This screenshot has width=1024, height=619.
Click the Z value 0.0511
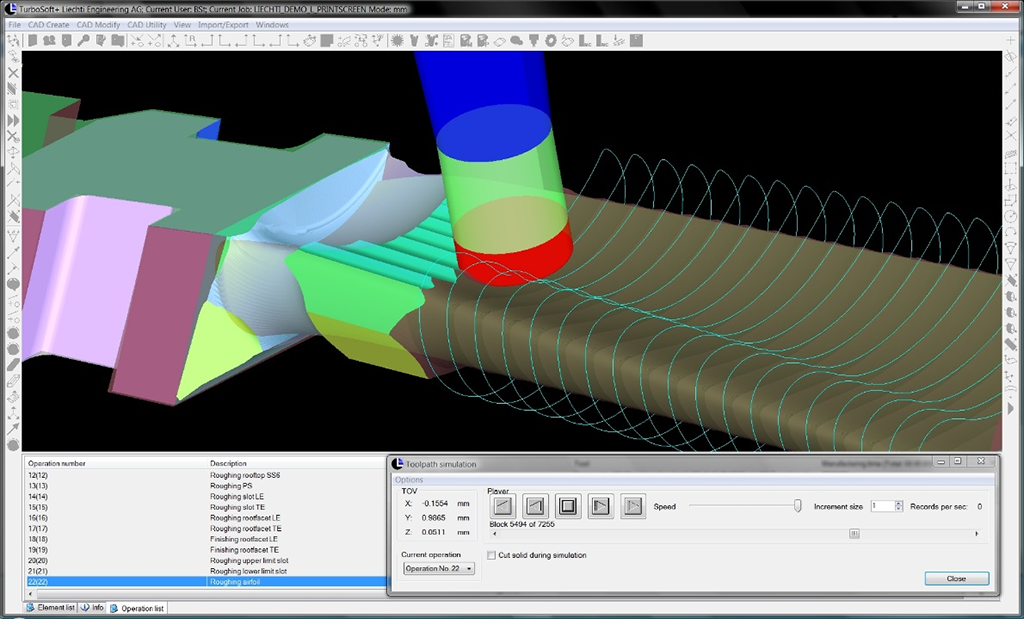coord(435,532)
